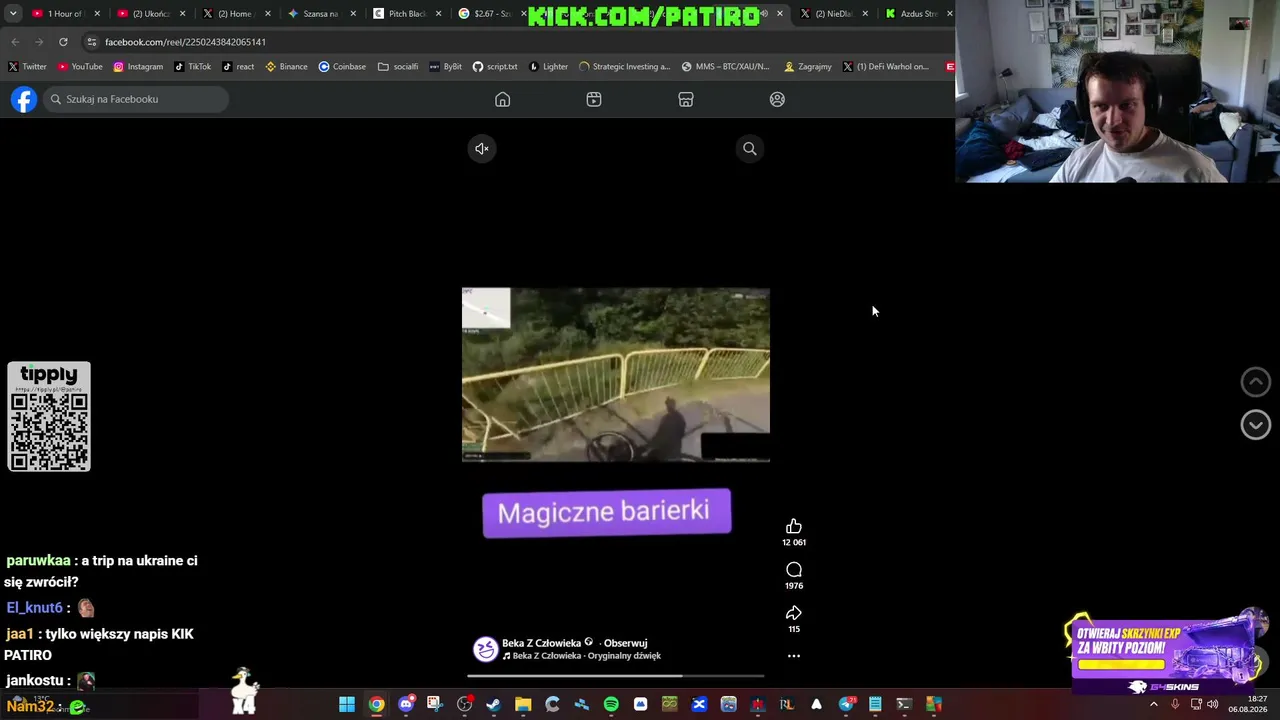1280x720 pixels.
Task: Open Facebook Reels icon
Action: [x=594, y=99]
